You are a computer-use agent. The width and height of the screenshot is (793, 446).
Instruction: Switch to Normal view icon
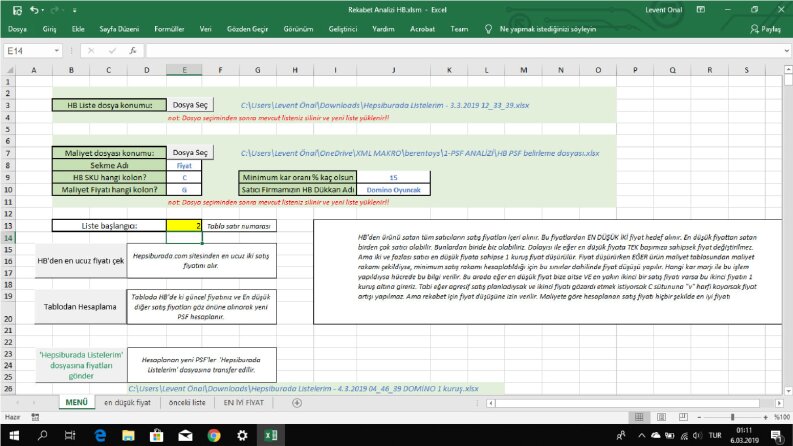pos(639,417)
